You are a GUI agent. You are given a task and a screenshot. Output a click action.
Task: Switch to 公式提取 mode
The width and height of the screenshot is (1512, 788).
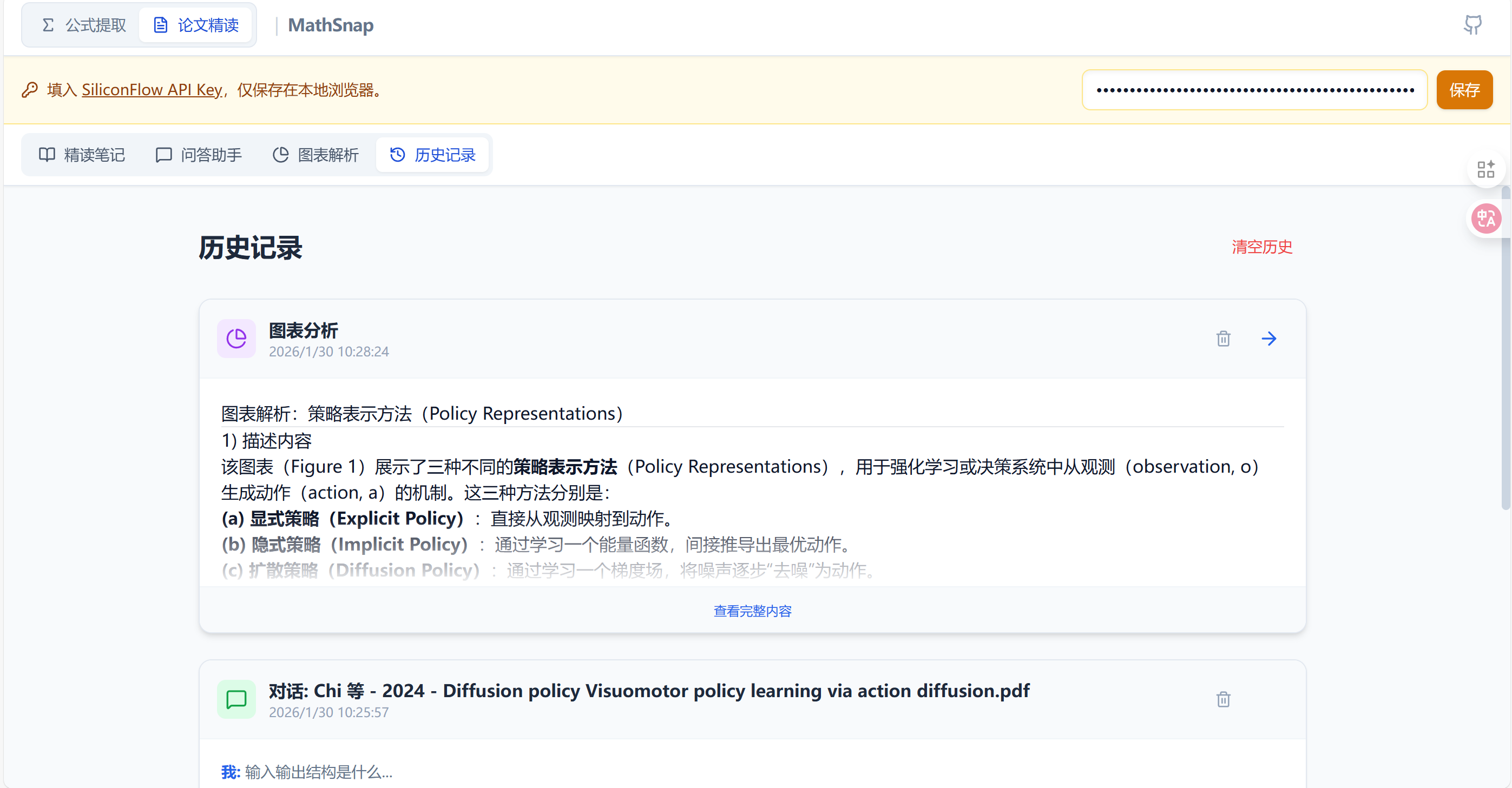[x=84, y=25]
